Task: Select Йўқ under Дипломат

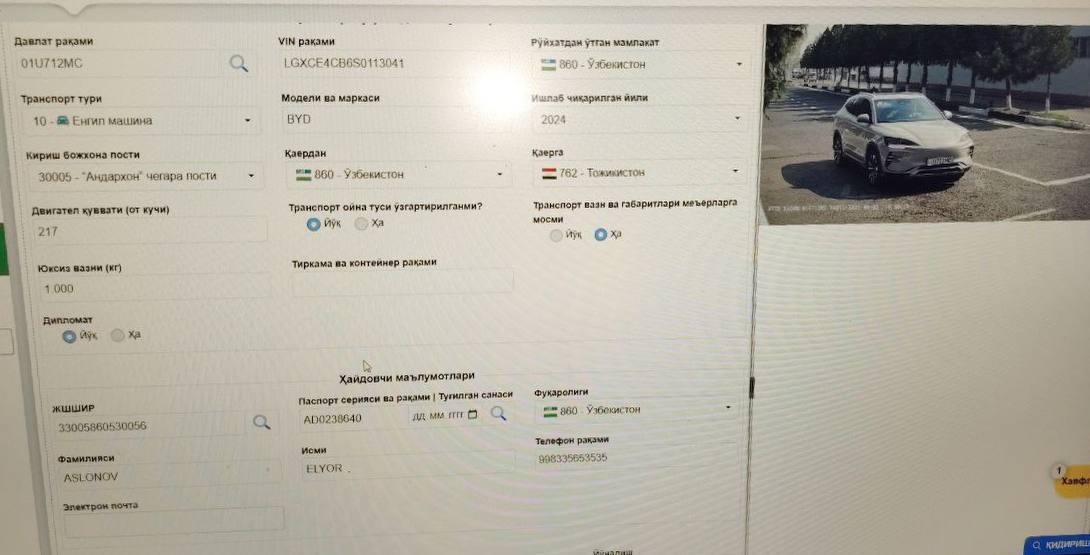Action: pyautogui.click(x=69, y=337)
